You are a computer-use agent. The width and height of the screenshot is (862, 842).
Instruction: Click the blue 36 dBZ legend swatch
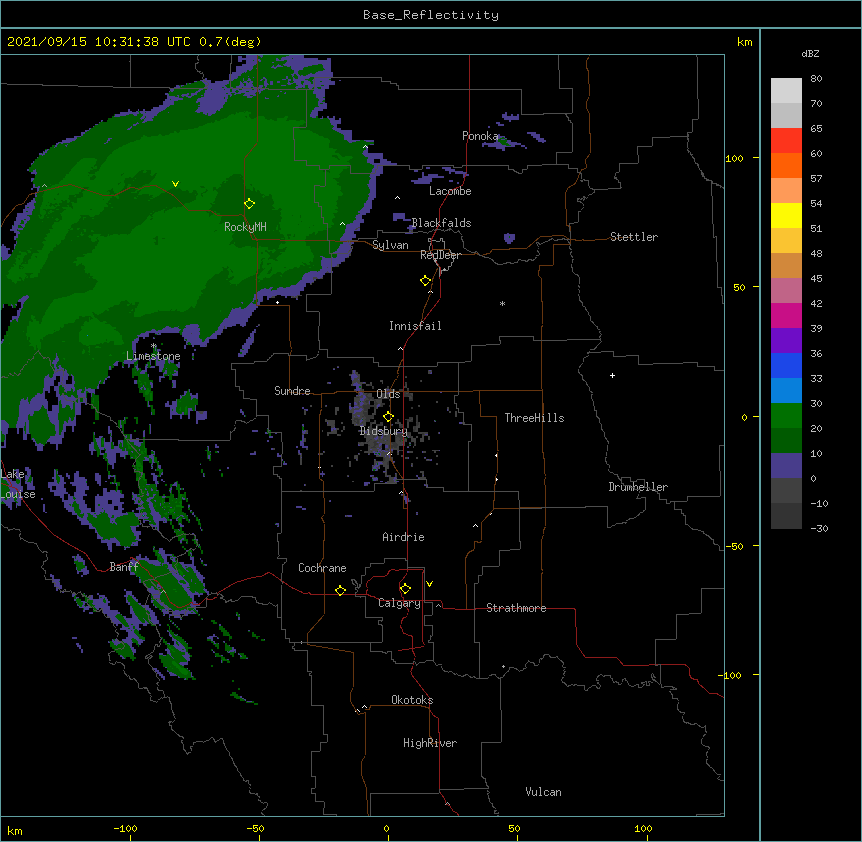(786, 365)
